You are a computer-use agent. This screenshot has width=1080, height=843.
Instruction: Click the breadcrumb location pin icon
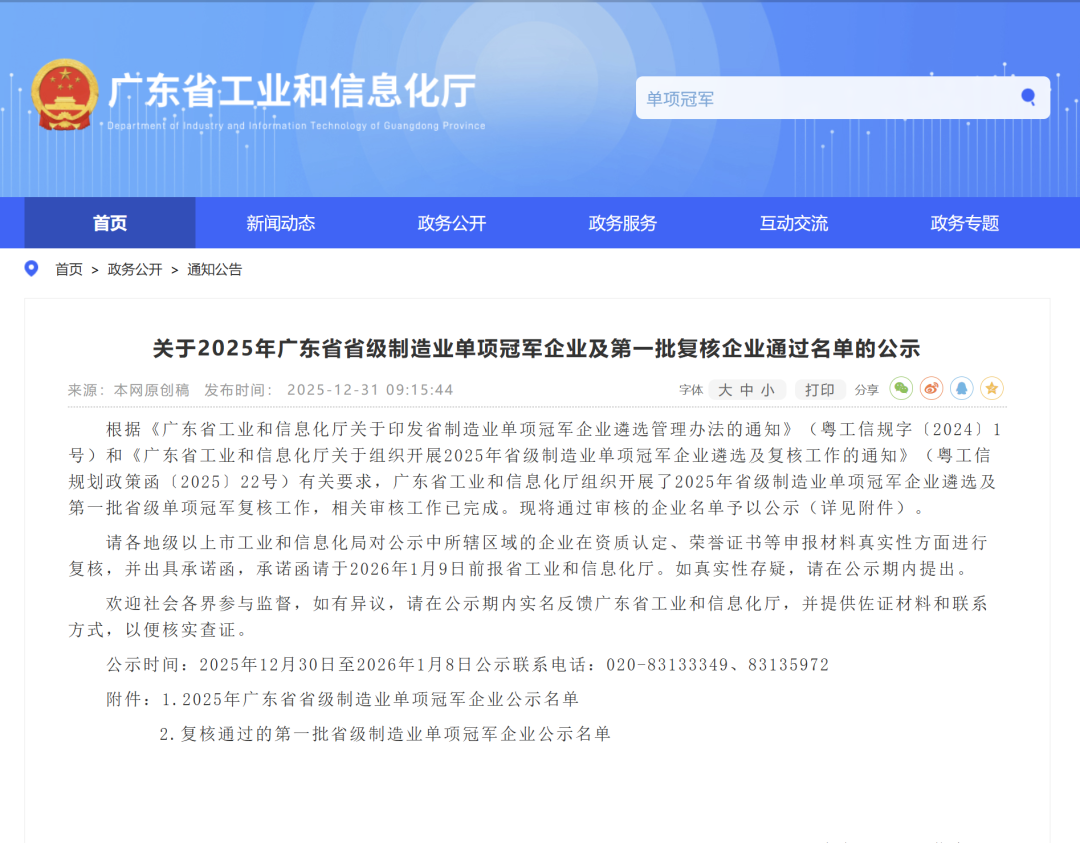coord(31,269)
